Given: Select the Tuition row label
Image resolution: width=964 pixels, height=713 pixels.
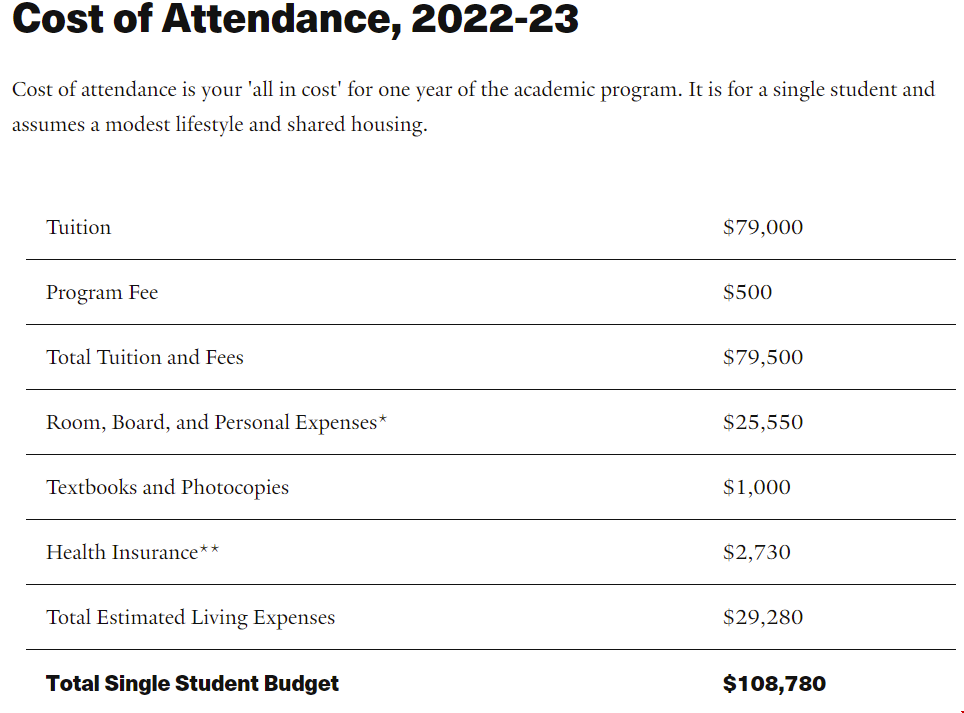Looking at the screenshot, I should [79, 227].
